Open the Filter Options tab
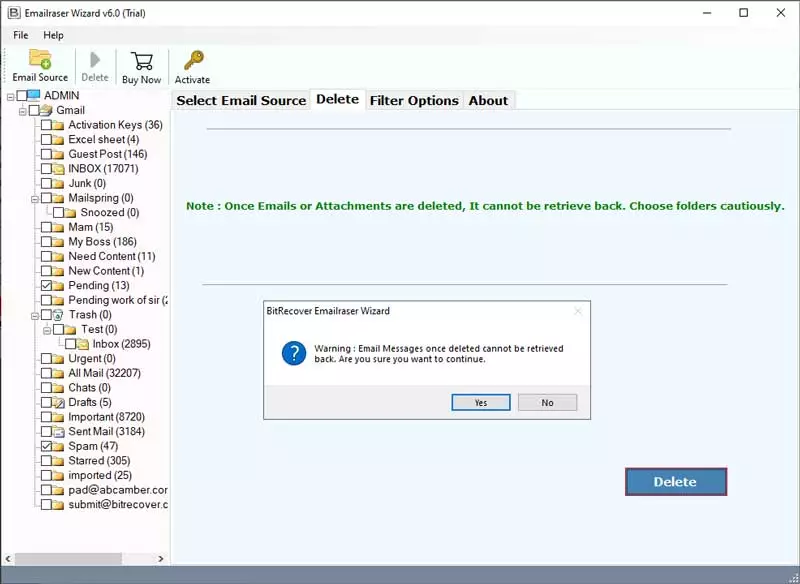This screenshot has width=800, height=584. coord(414,100)
